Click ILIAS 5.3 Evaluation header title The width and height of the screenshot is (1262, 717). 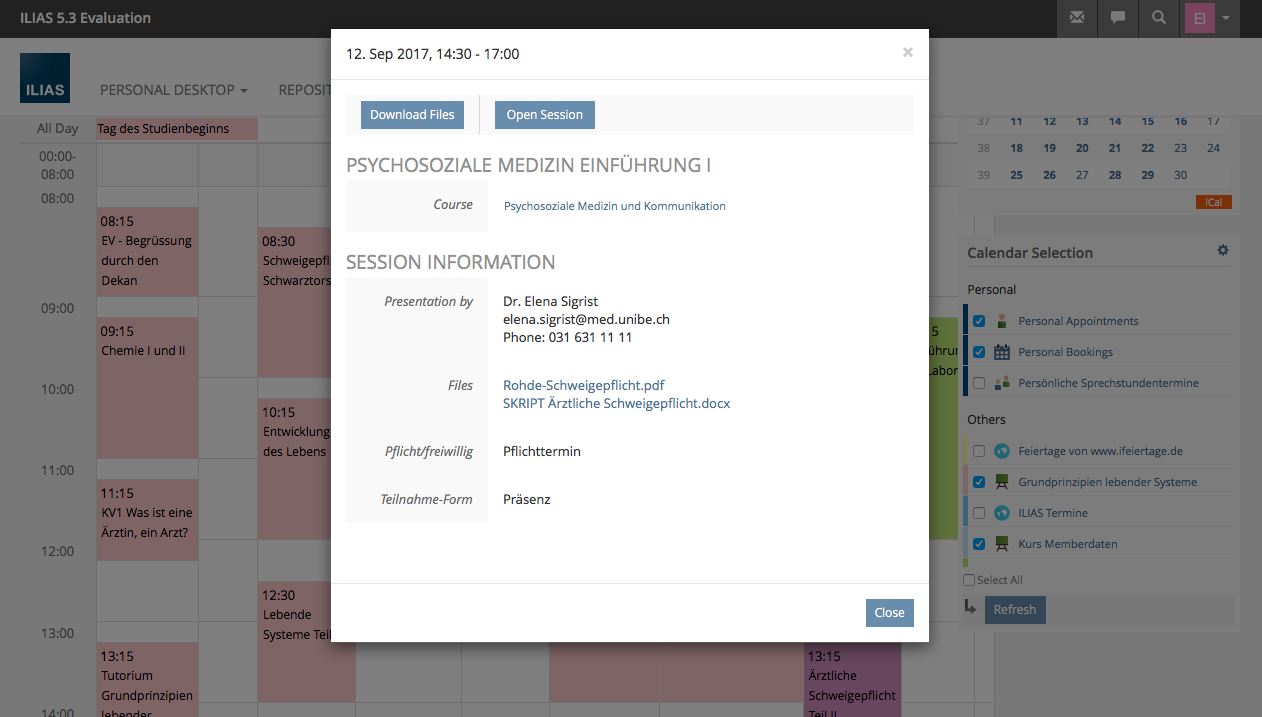click(x=86, y=17)
